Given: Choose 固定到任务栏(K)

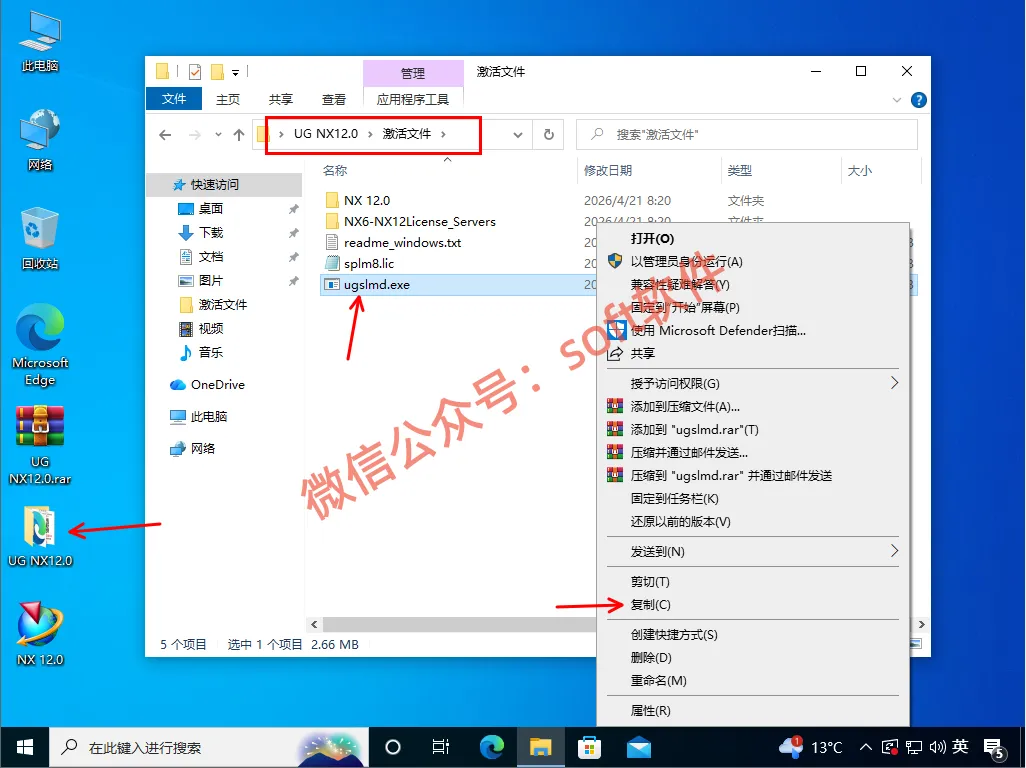Looking at the screenshot, I should click(x=752, y=498).
